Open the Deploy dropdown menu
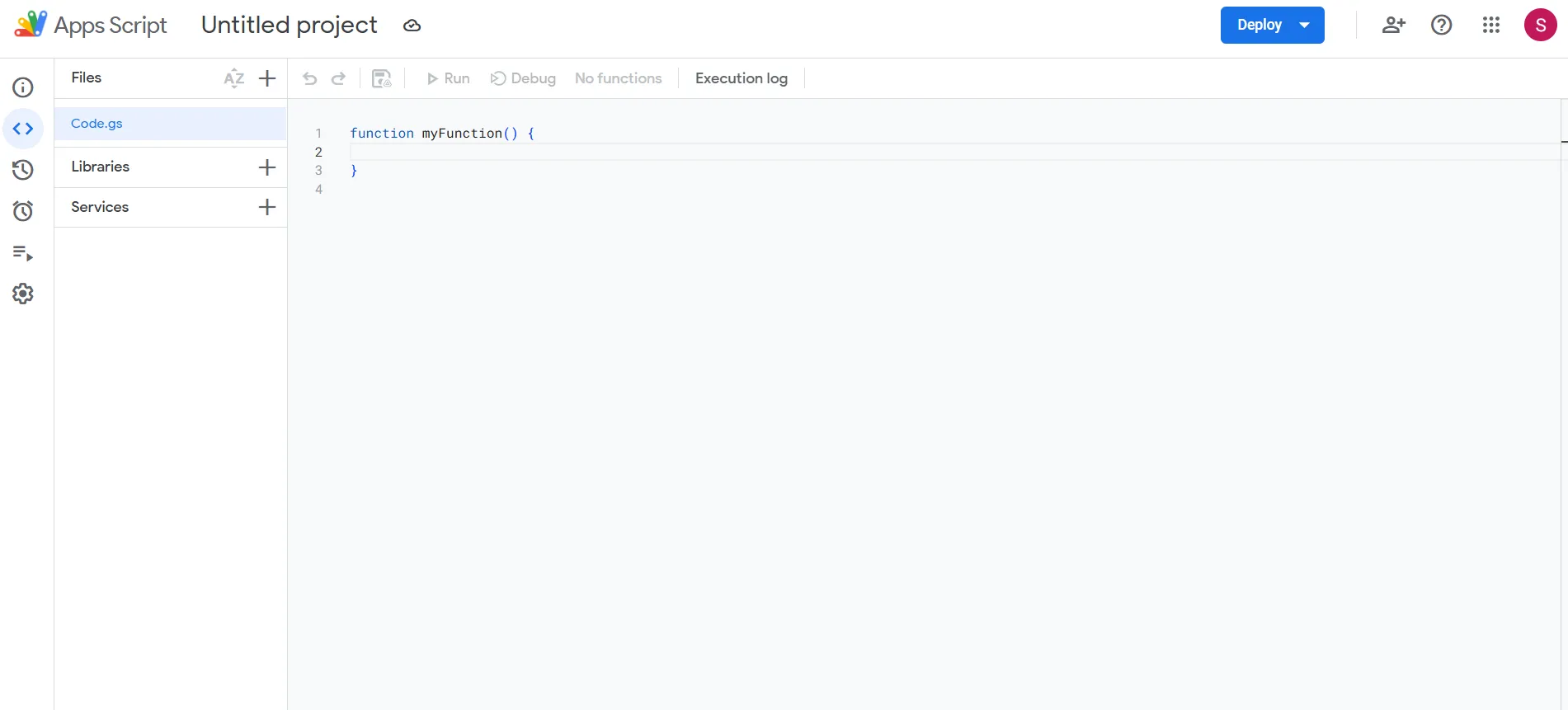The height and width of the screenshot is (710, 1568). coord(1272,25)
